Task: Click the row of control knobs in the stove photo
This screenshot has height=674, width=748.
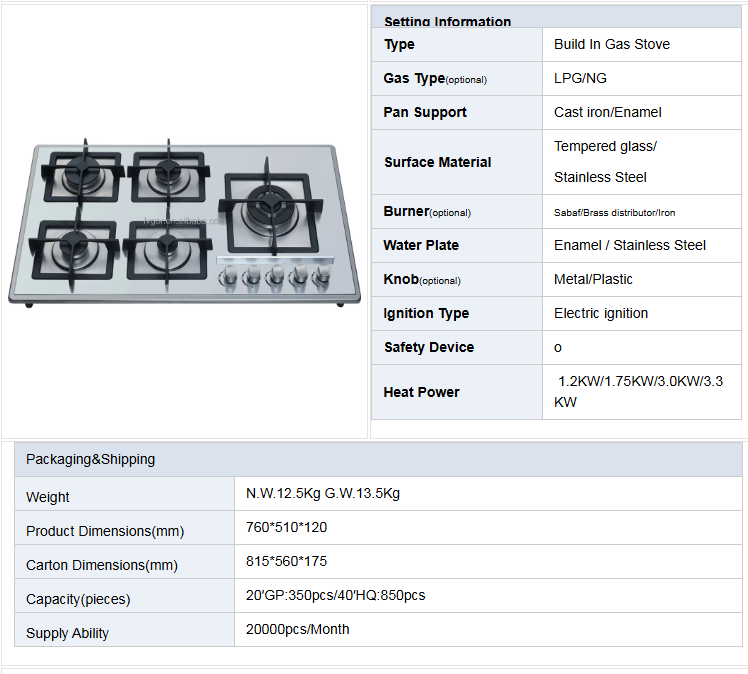Action: pyautogui.click(x=272, y=275)
